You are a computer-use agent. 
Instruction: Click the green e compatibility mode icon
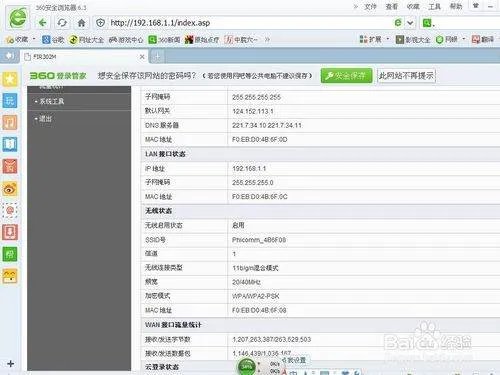tap(398, 23)
